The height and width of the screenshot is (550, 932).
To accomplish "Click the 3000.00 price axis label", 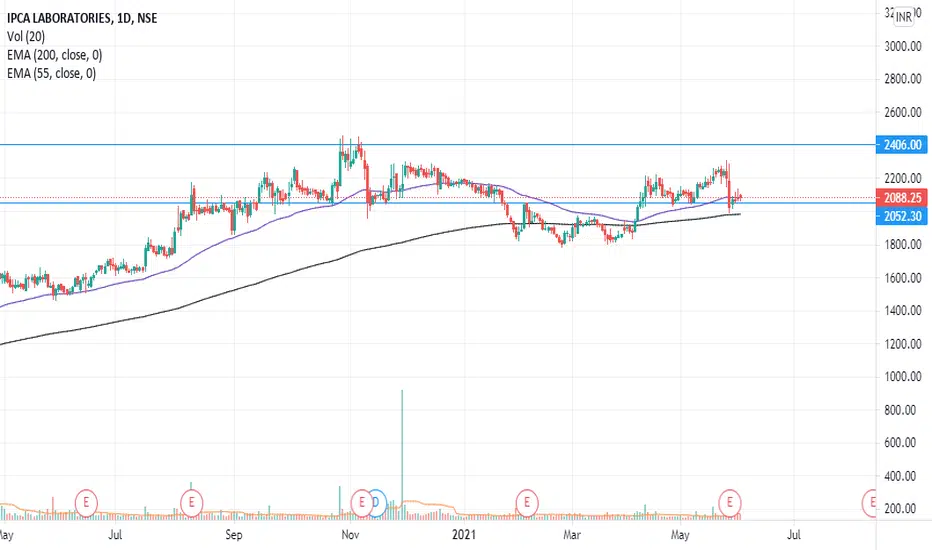I will click(902, 46).
